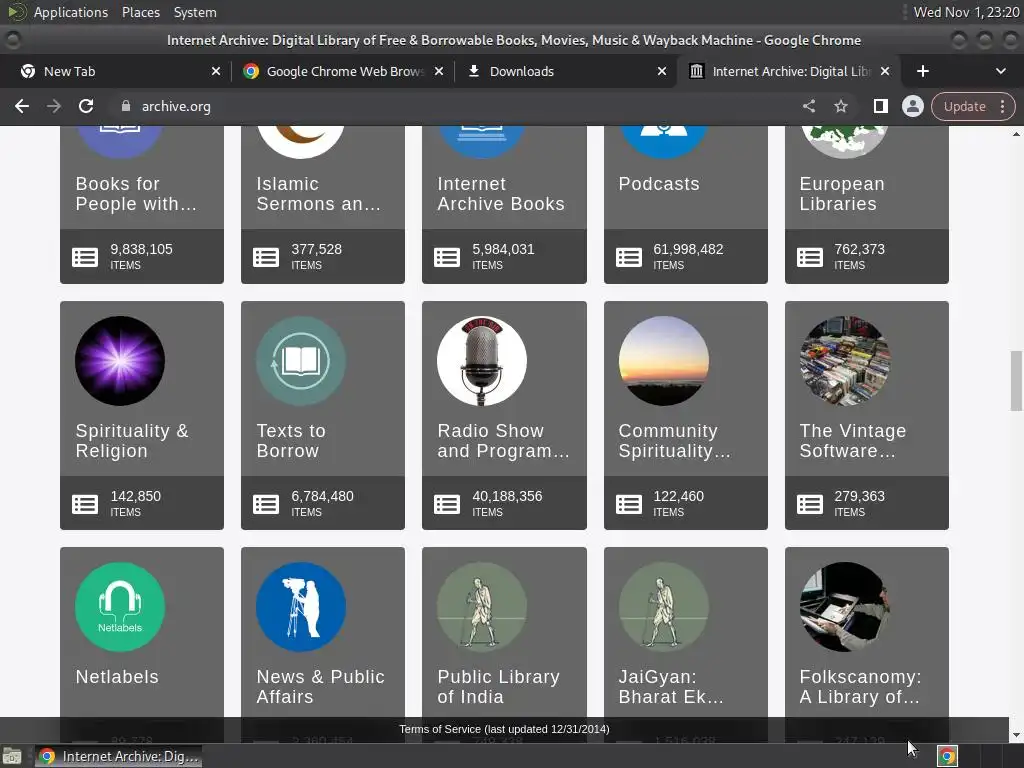Close the Internet Archive tab

pyautogui.click(x=885, y=71)
